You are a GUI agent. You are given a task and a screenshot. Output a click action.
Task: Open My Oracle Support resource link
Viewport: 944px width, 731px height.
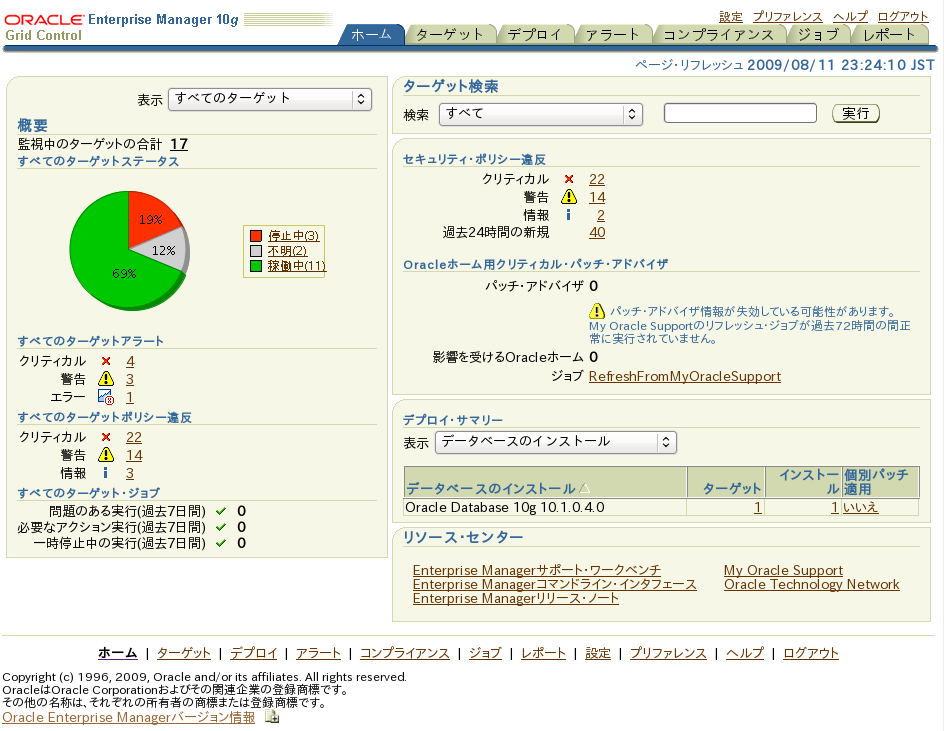coord(783,570)
